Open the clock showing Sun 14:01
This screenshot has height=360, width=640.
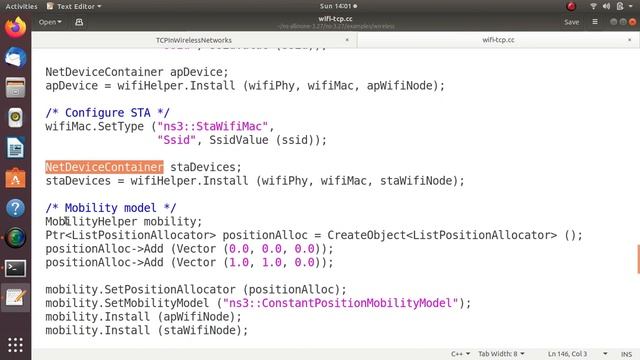coord(338,6)
